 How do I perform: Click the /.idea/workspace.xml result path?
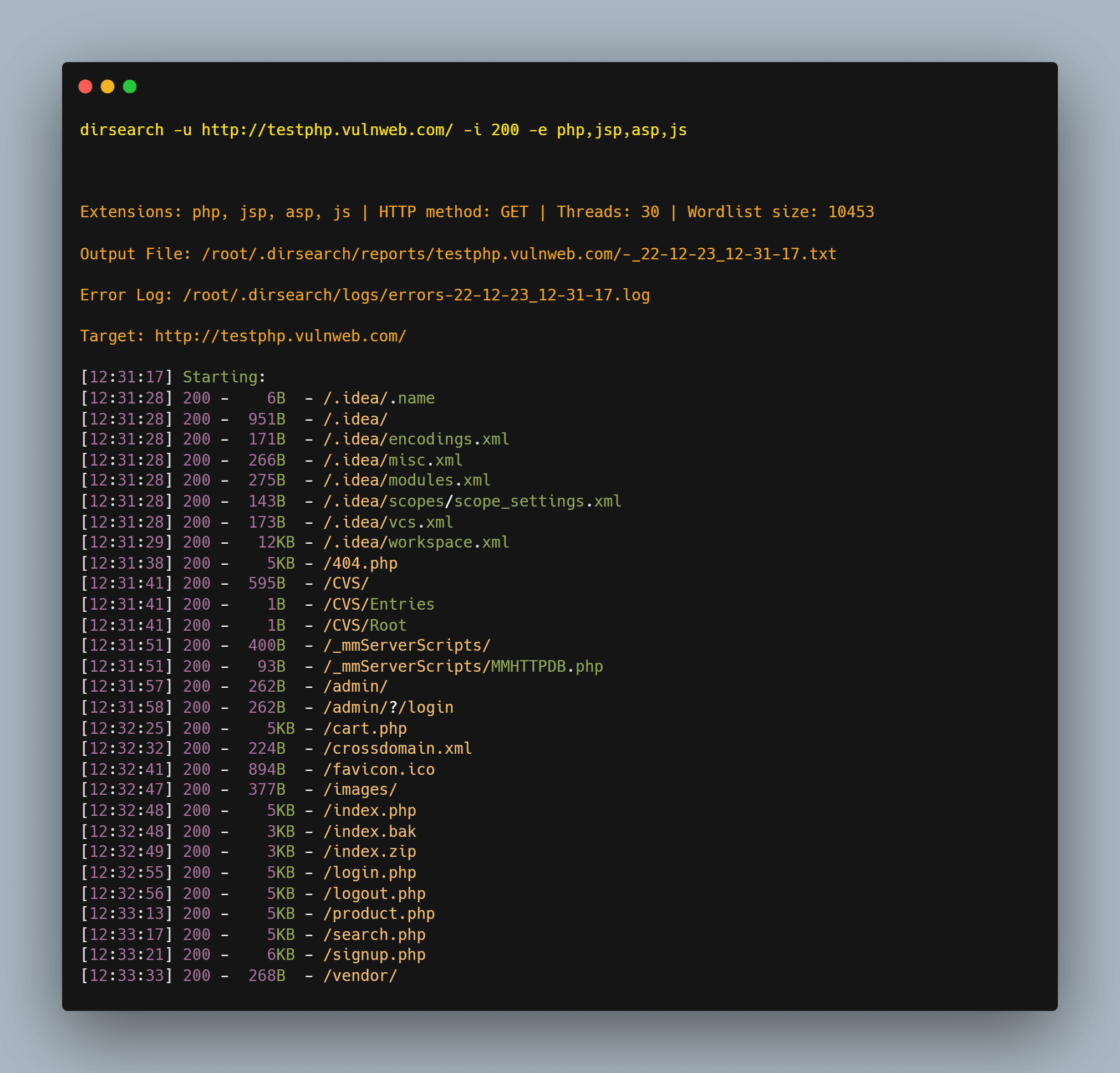416,542
